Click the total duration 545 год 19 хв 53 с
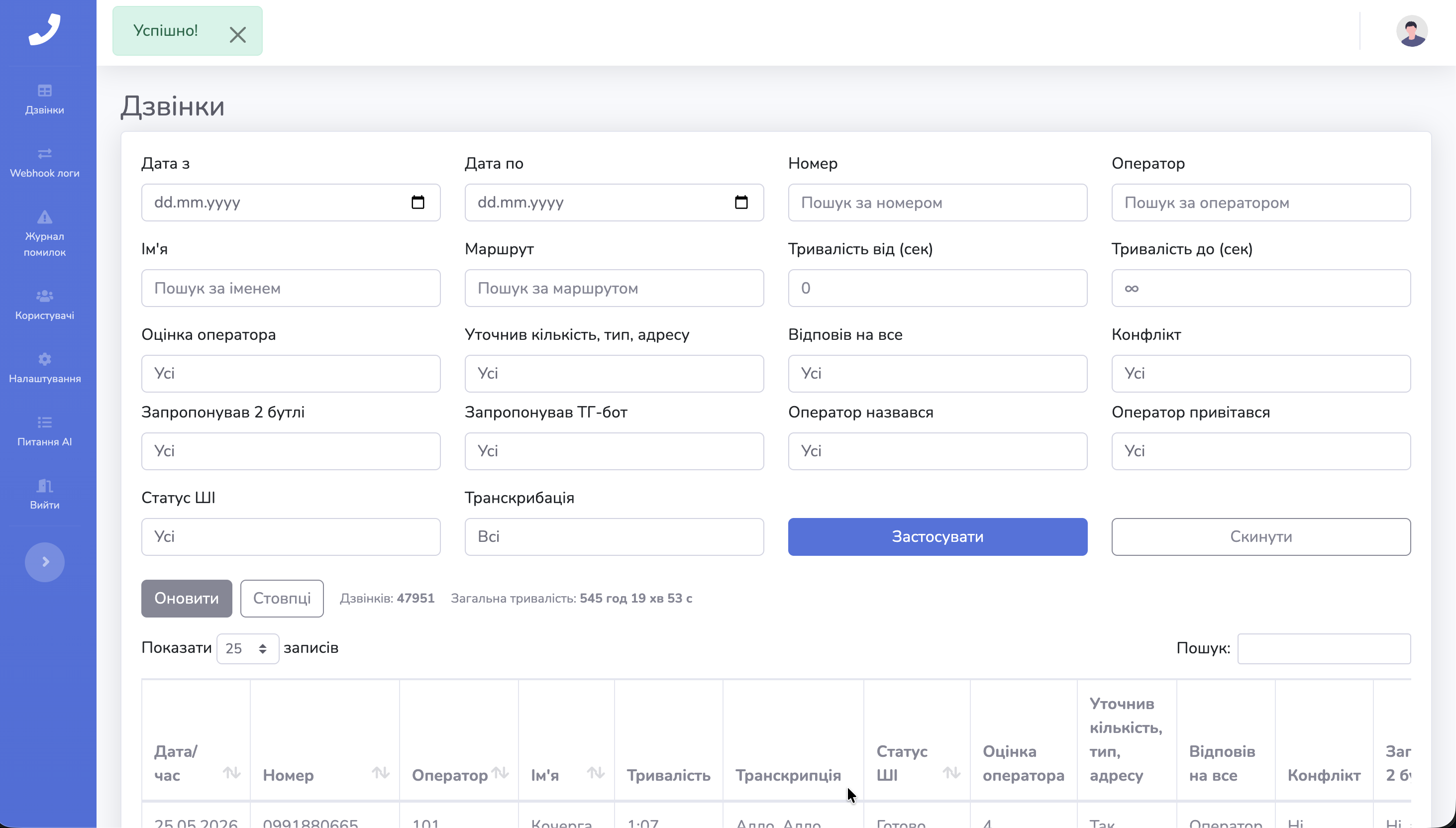 click(x=636, y=598)
